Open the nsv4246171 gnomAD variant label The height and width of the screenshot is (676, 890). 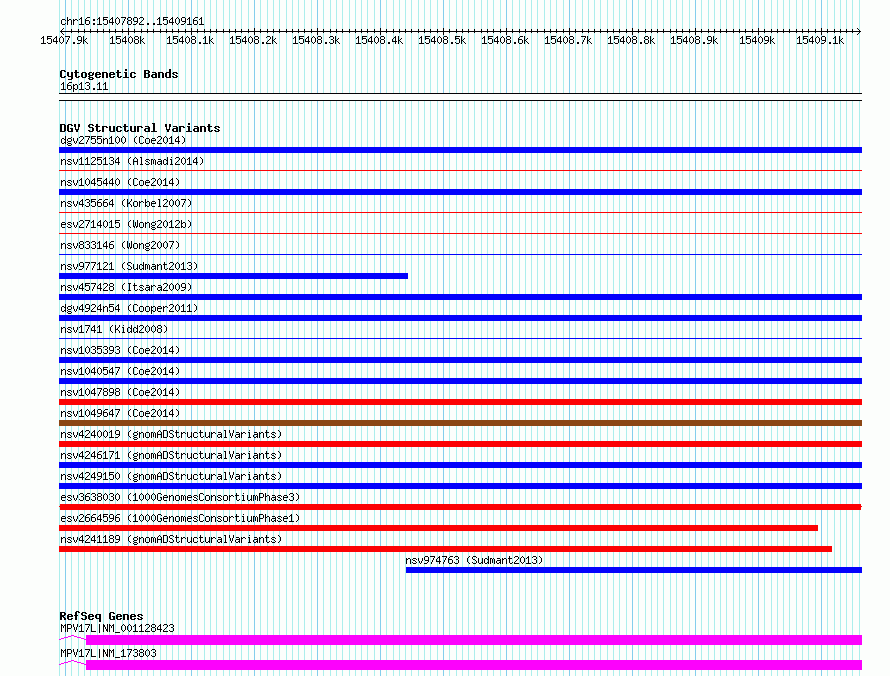[x=171, y=455]
